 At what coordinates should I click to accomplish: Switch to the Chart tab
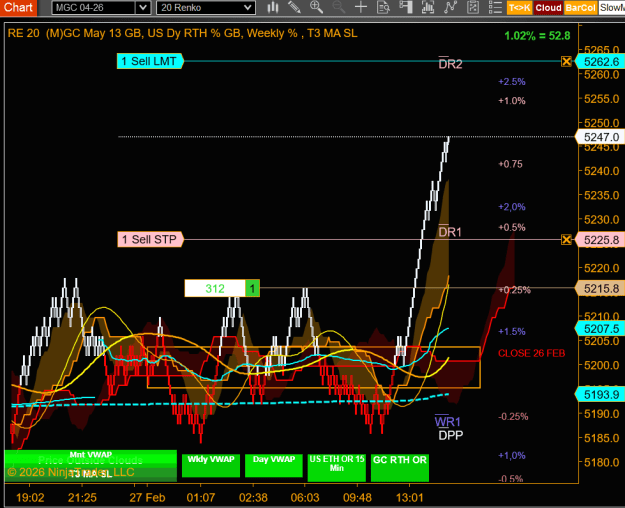coord(18,8)
